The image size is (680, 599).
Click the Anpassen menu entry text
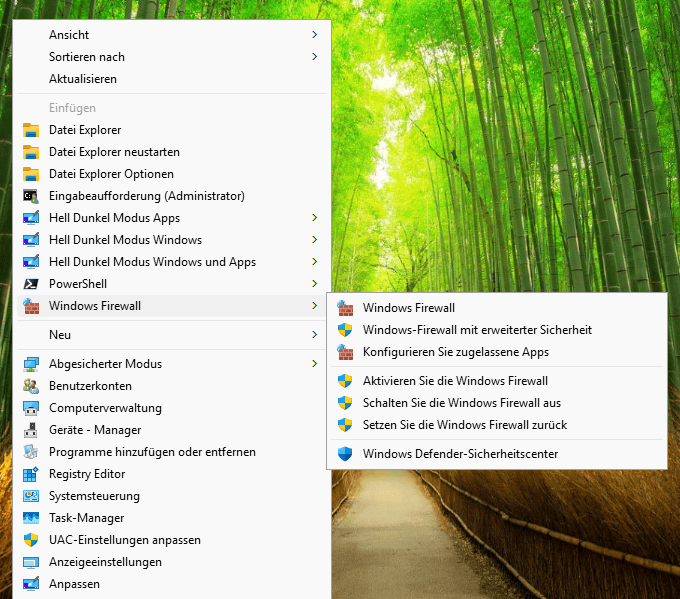74,584
